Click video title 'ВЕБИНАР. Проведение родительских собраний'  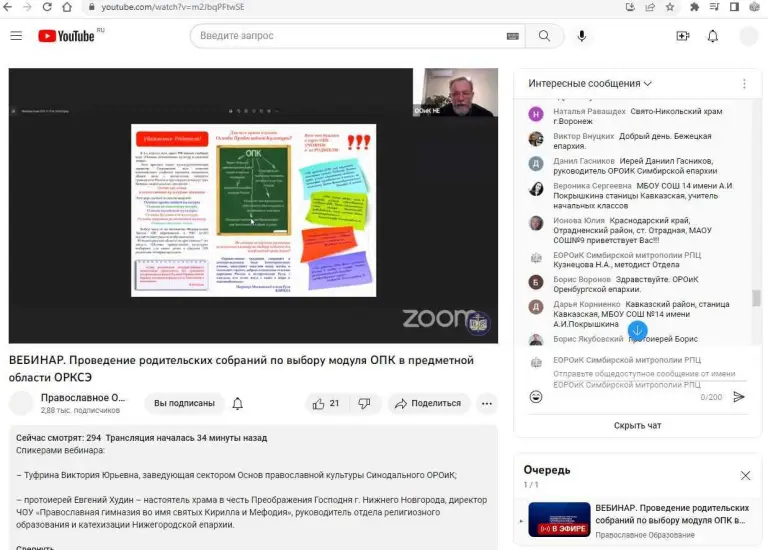point(241,368)
